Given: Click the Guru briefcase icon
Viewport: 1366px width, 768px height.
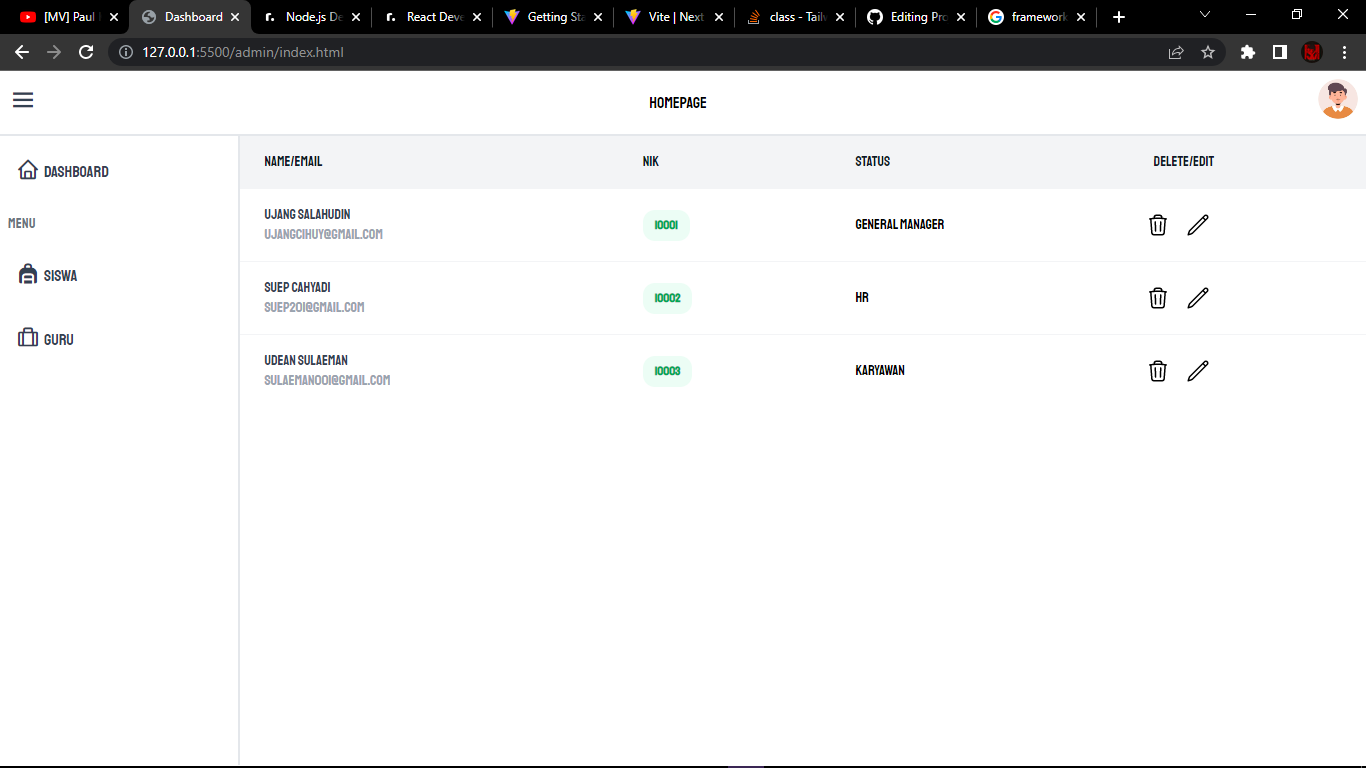Looking at the screenshot, I should (27, 338).
